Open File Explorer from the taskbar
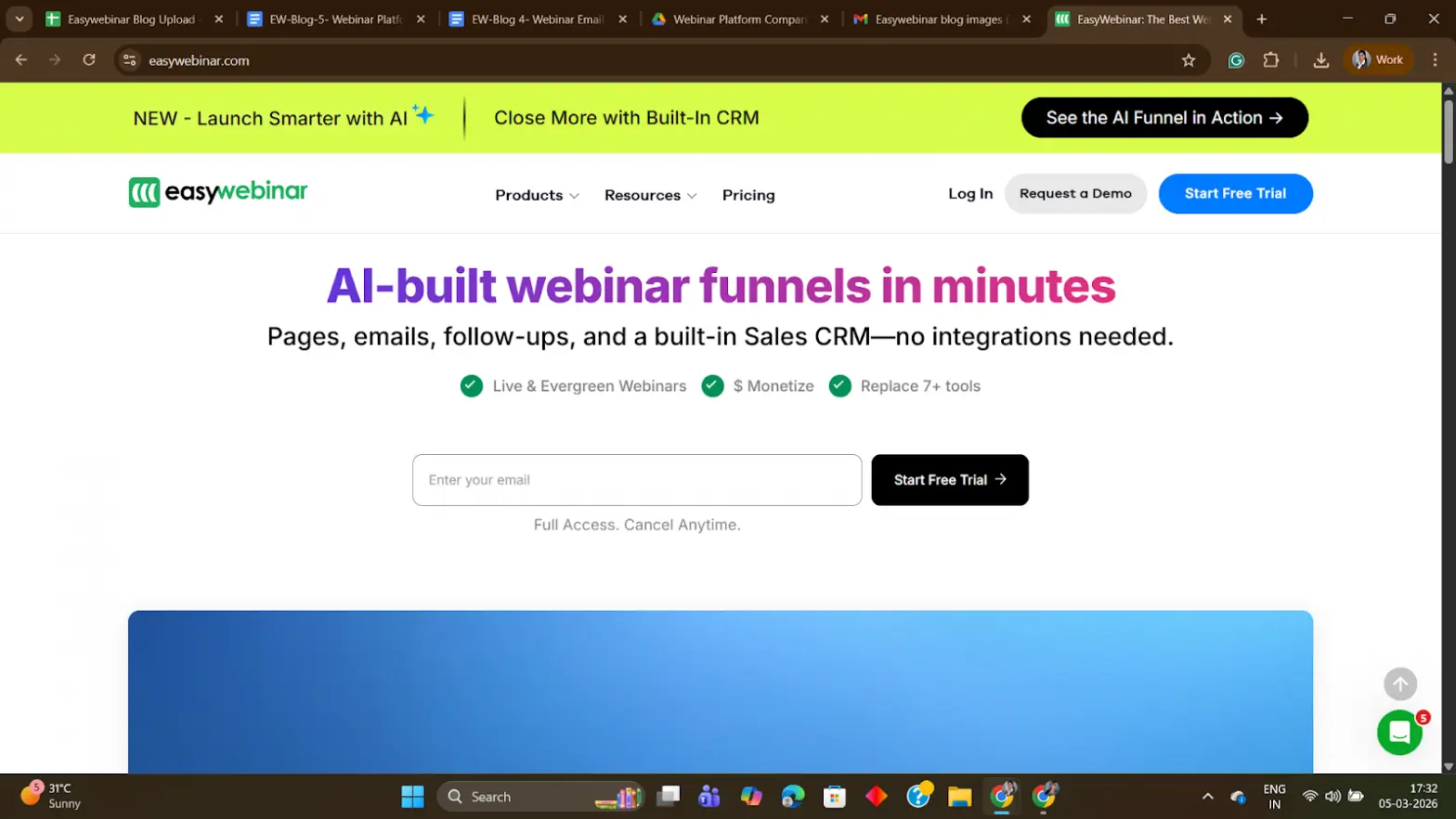 (x=959, y=797)
